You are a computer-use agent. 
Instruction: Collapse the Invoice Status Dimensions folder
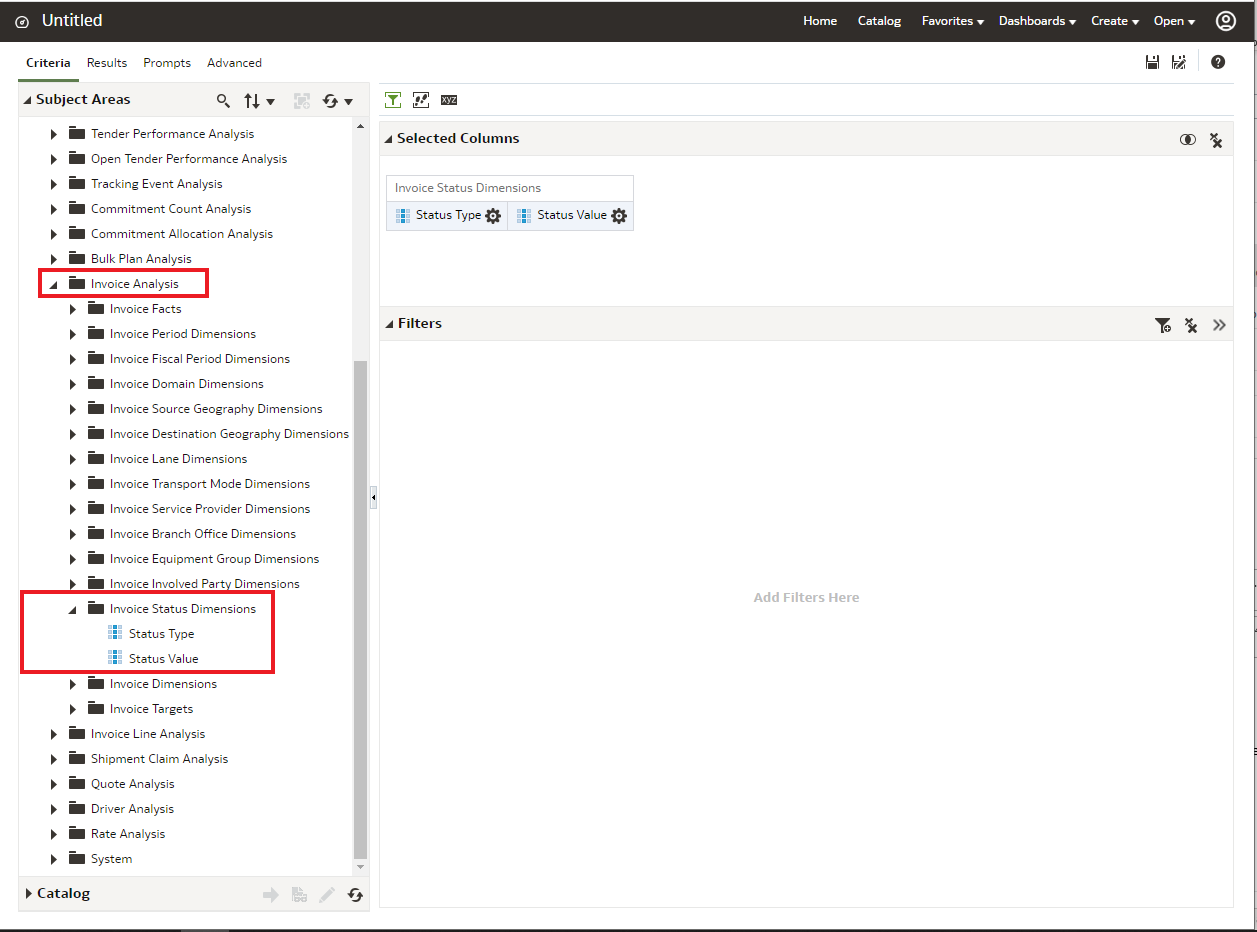(73, 610)
